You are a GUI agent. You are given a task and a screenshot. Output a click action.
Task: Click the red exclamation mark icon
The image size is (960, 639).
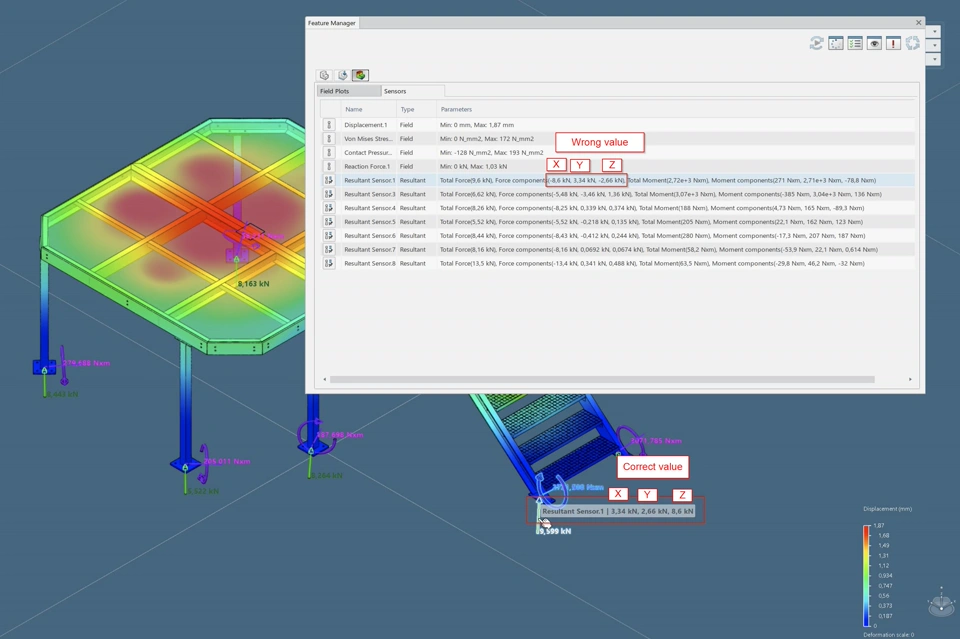893,43
